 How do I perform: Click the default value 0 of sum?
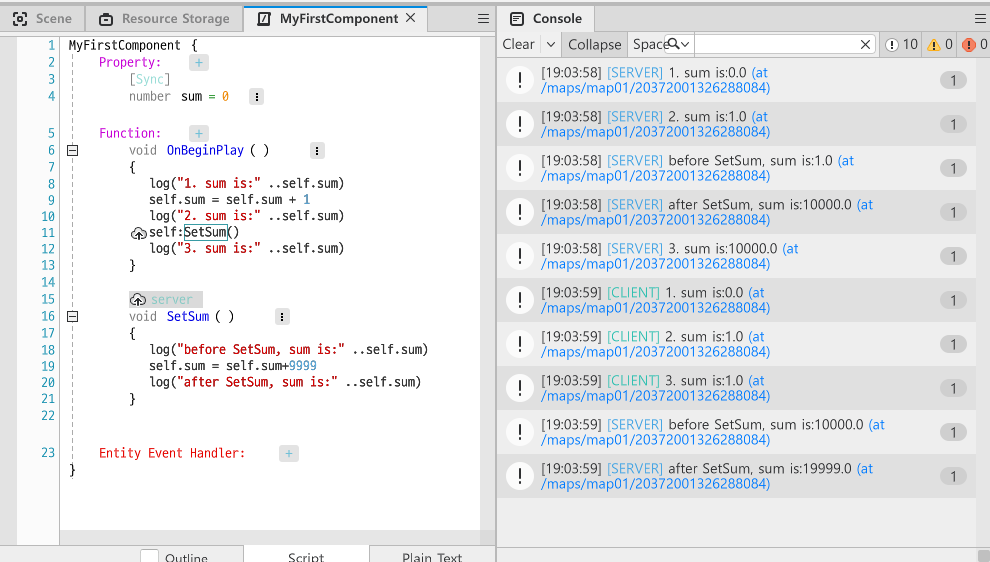[225, 97]
